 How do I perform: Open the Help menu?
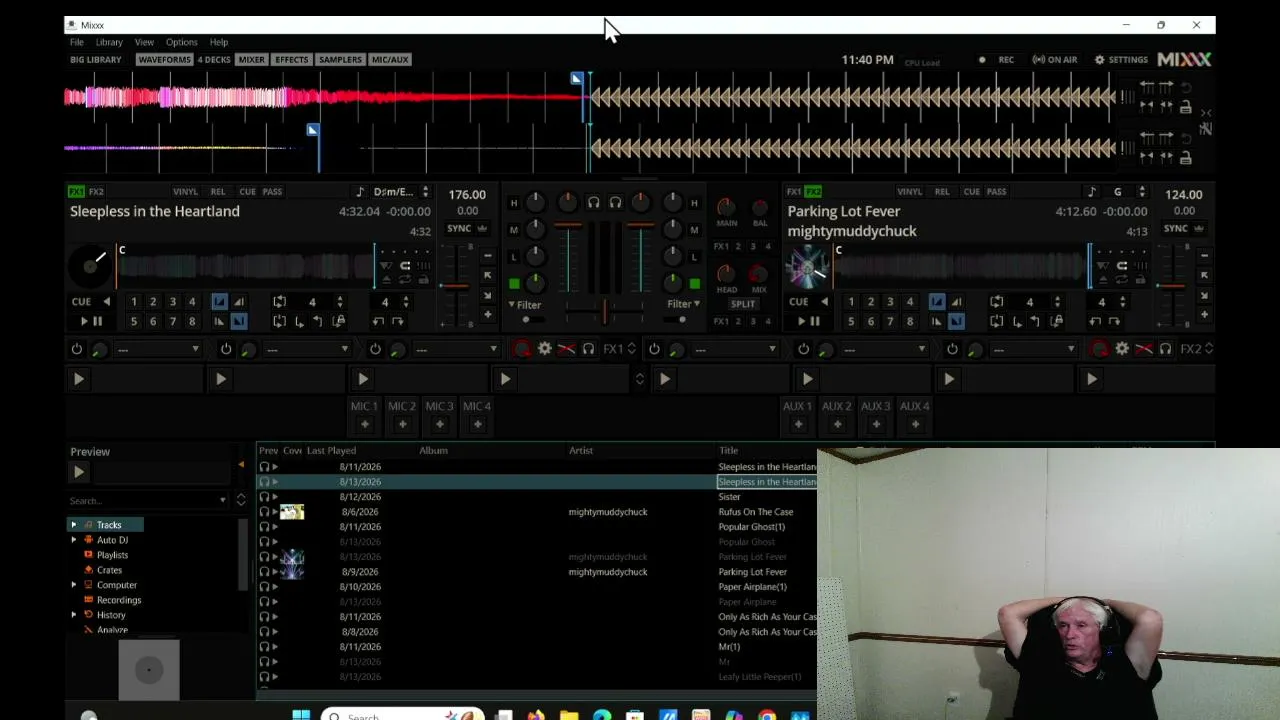219,42
